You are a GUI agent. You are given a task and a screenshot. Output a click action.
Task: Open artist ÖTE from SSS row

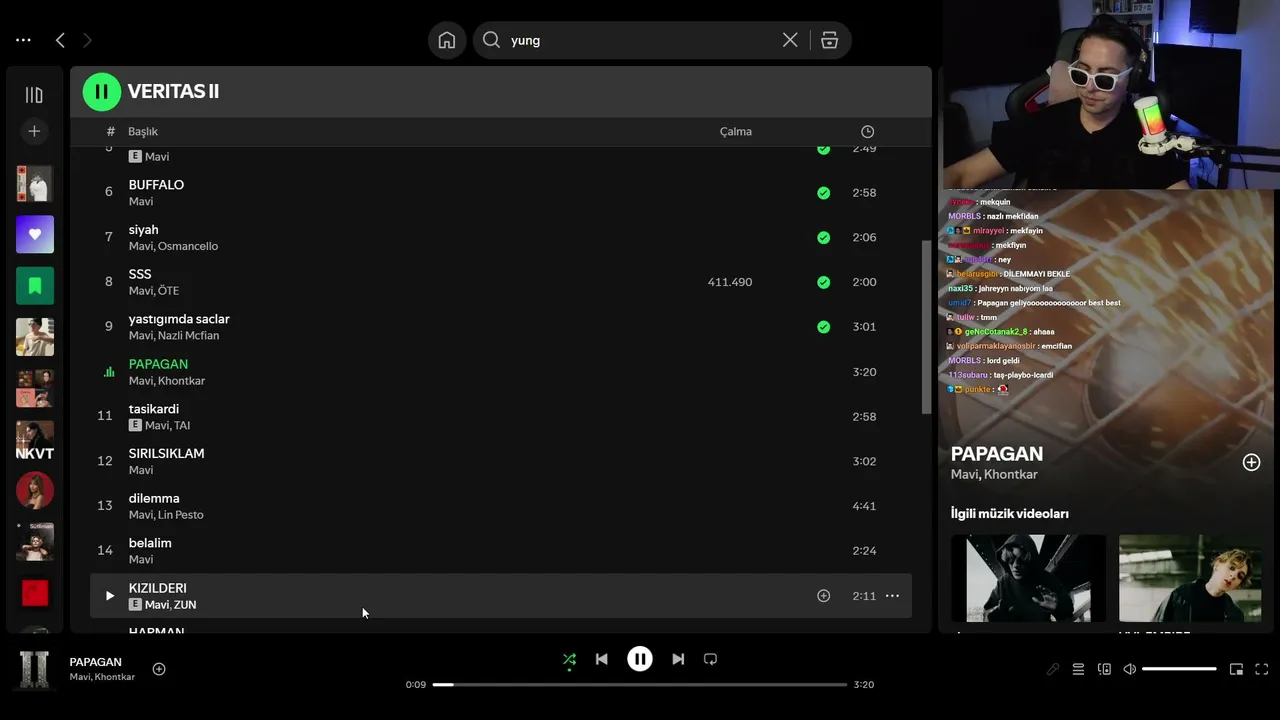(168, 291)
